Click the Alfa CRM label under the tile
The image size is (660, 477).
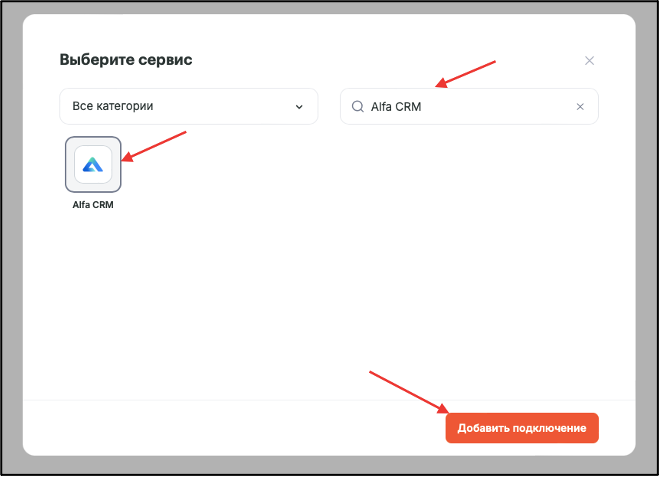[x=93, y=205]
